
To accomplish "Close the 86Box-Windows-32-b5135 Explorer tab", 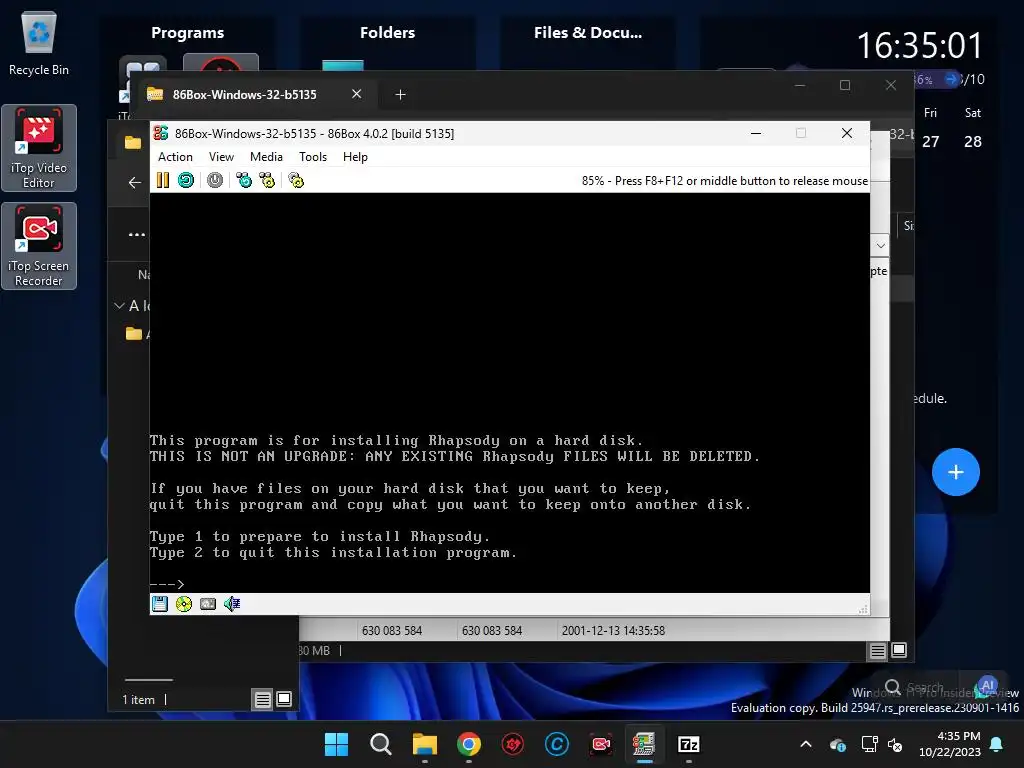I will click(357, 94).
